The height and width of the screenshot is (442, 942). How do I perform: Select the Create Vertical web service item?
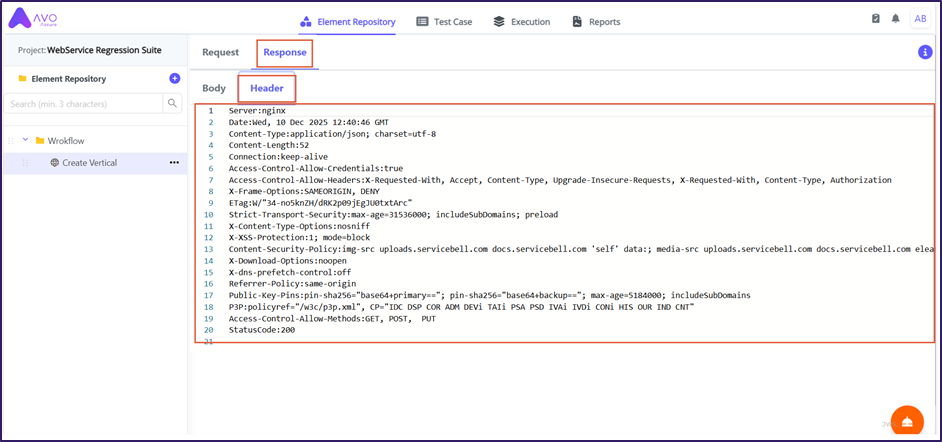(x=89, y=163)
